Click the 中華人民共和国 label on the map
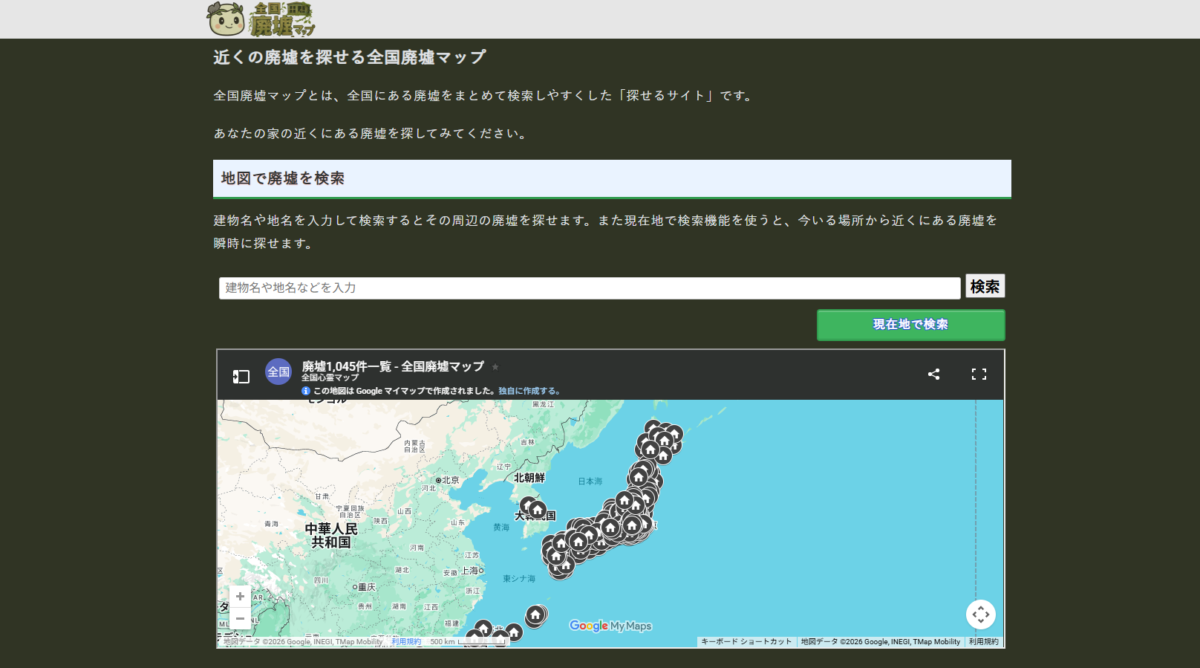The height and width of the screenshot is (668, 1200). (330, 535)
